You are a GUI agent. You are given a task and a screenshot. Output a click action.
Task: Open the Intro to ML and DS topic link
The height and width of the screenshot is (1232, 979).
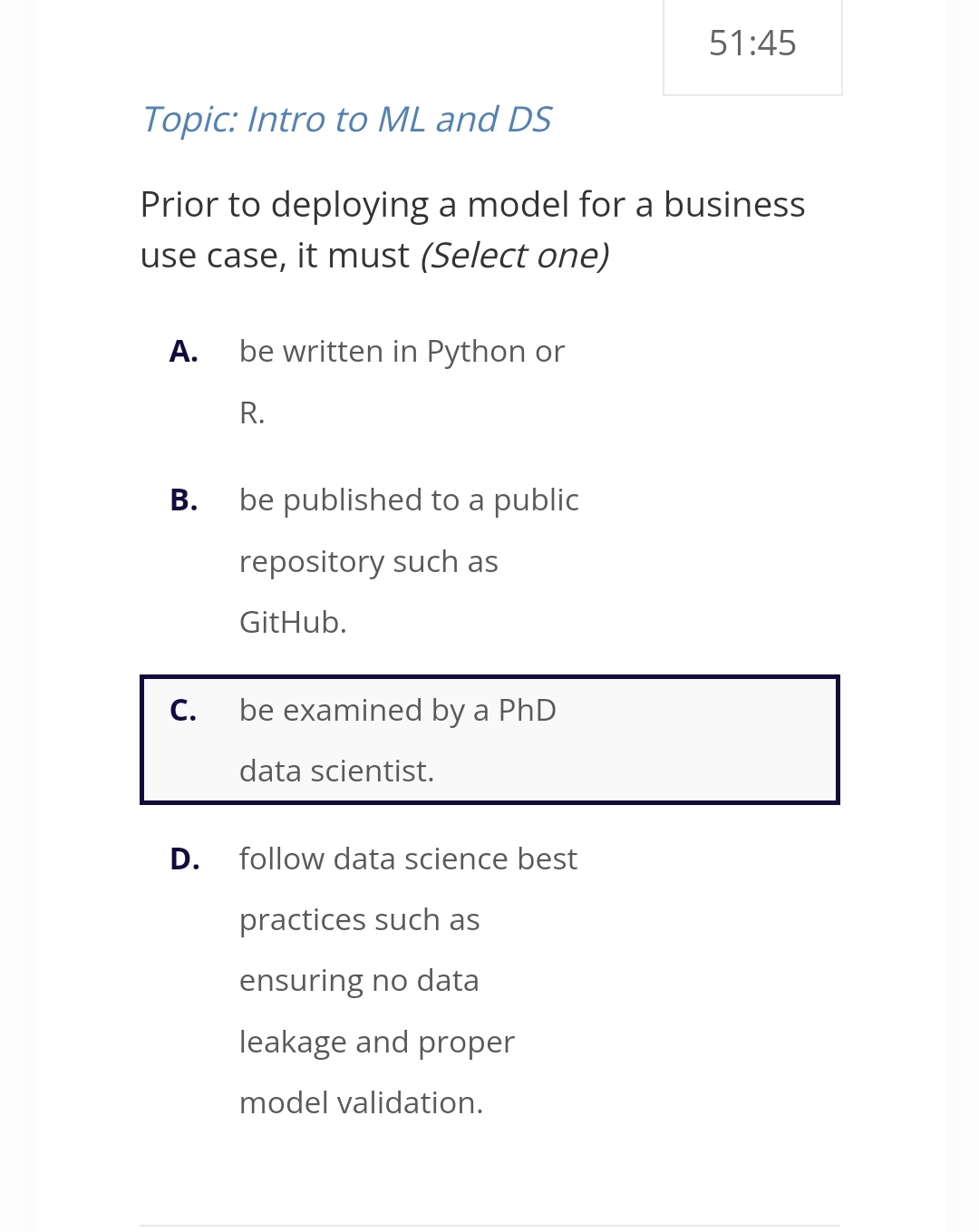pos(347,119)
